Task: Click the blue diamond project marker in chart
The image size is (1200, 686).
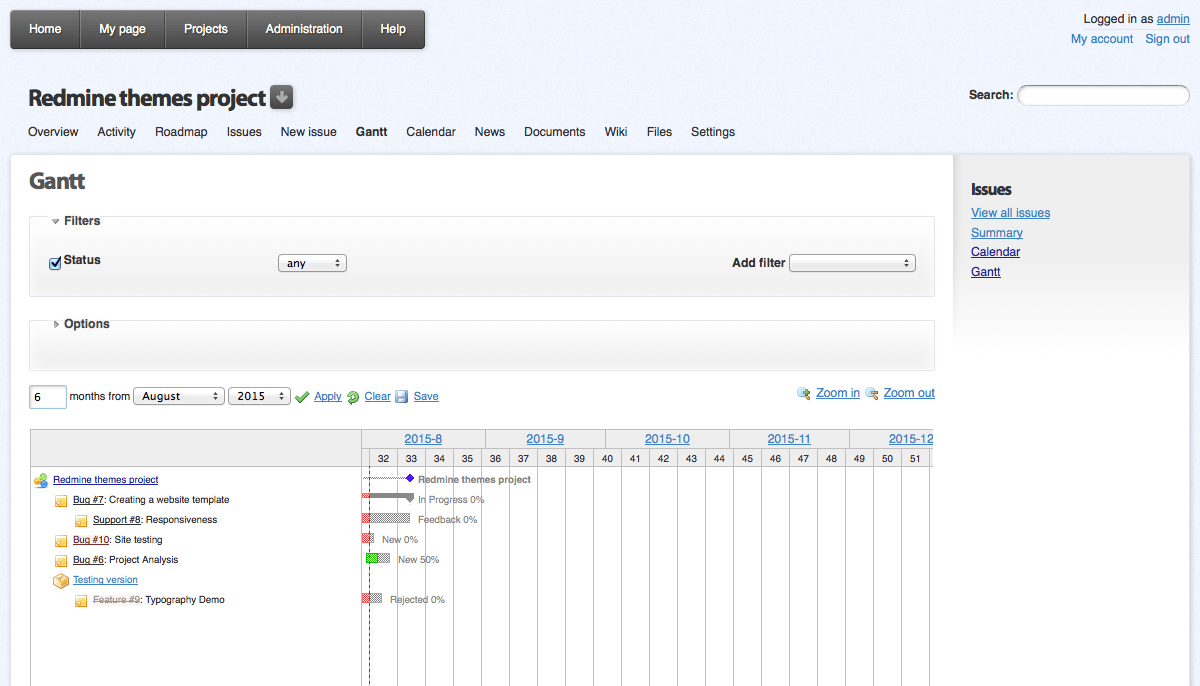Action: click(x=410, y=479)
